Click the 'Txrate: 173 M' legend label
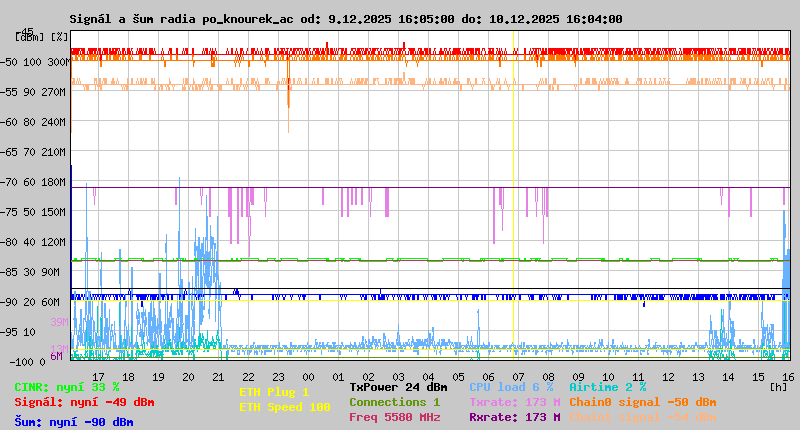The height and width of the screenshot is (430, 800). click(515, 402)
